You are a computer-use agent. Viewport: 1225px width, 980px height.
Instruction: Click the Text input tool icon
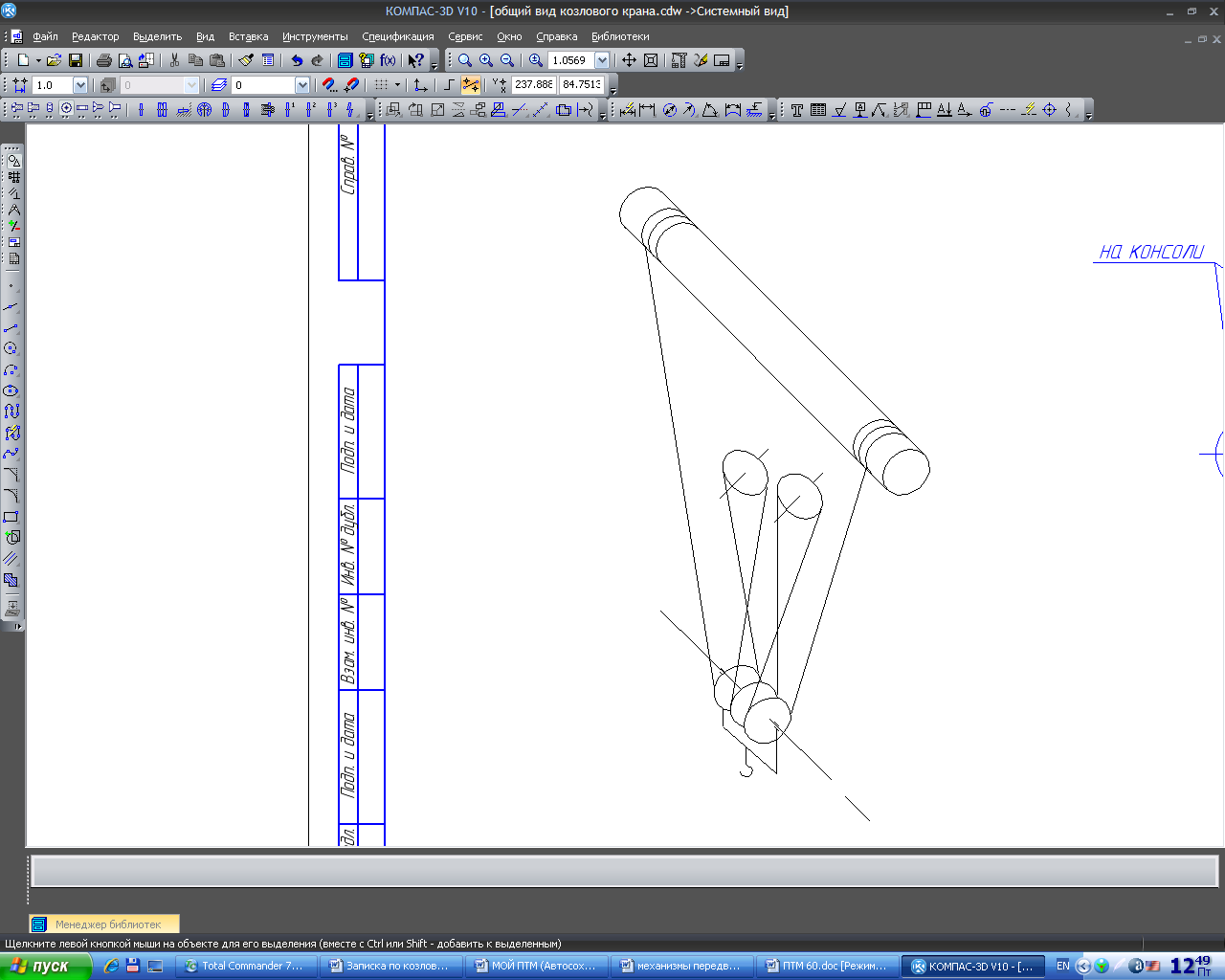(x=797, y=110)
